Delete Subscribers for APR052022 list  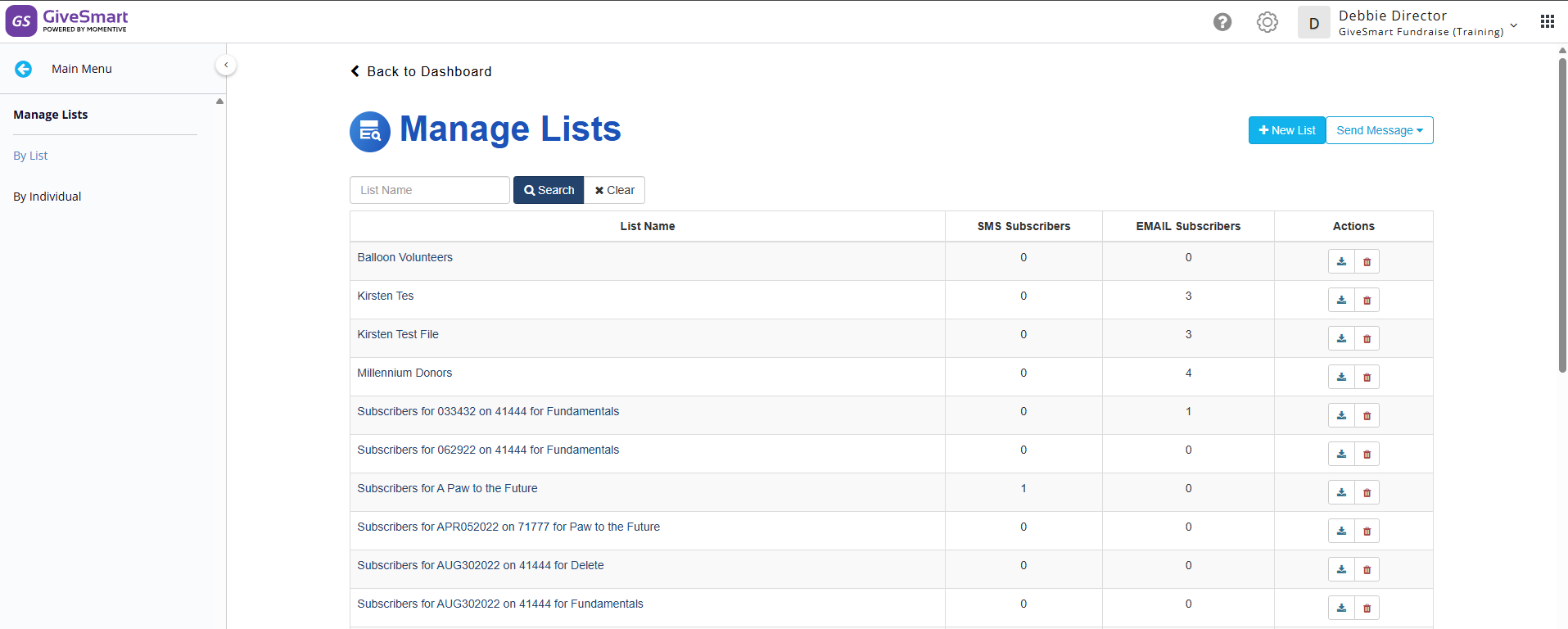pyautogui.click(x=1367, y=531)
